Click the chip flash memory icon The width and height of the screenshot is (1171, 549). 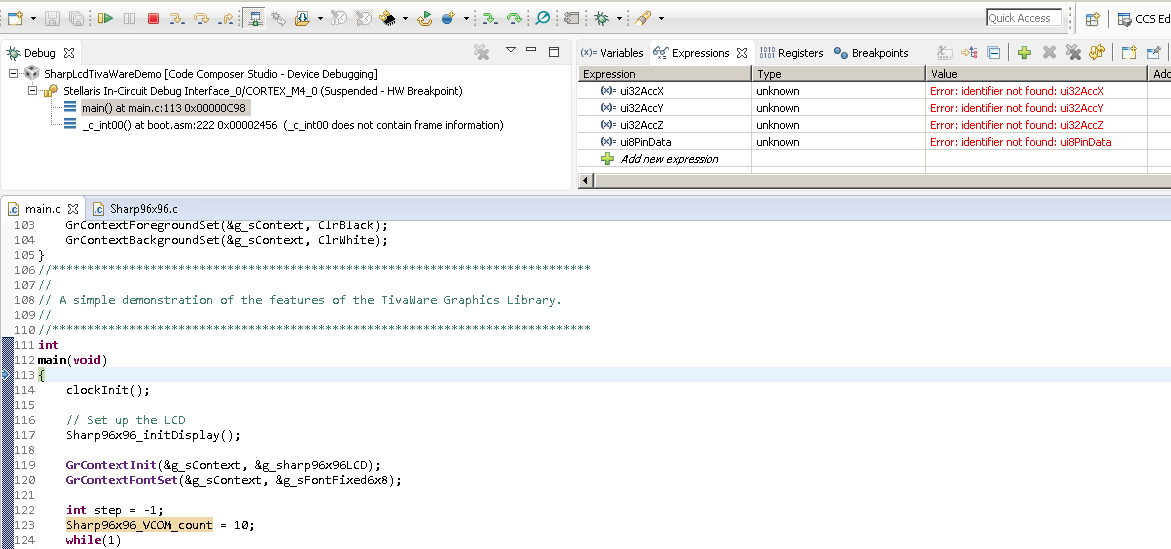click(388, 18)
